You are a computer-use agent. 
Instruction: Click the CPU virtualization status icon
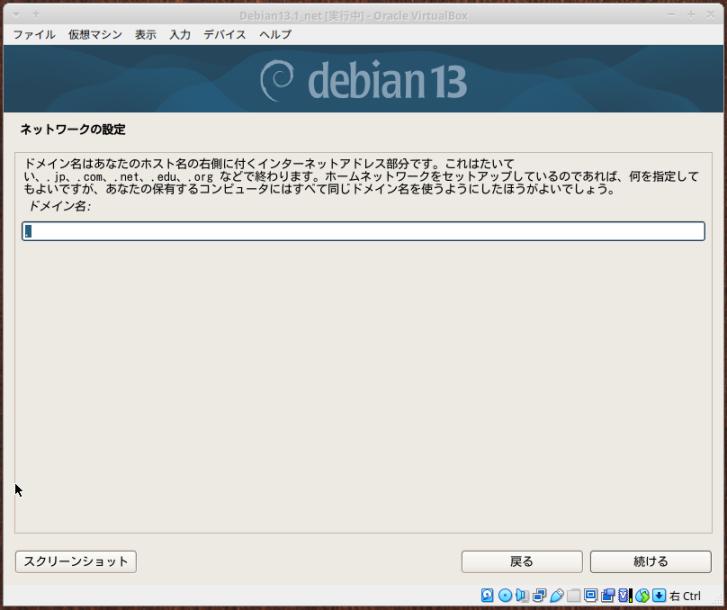pos(625,595)
